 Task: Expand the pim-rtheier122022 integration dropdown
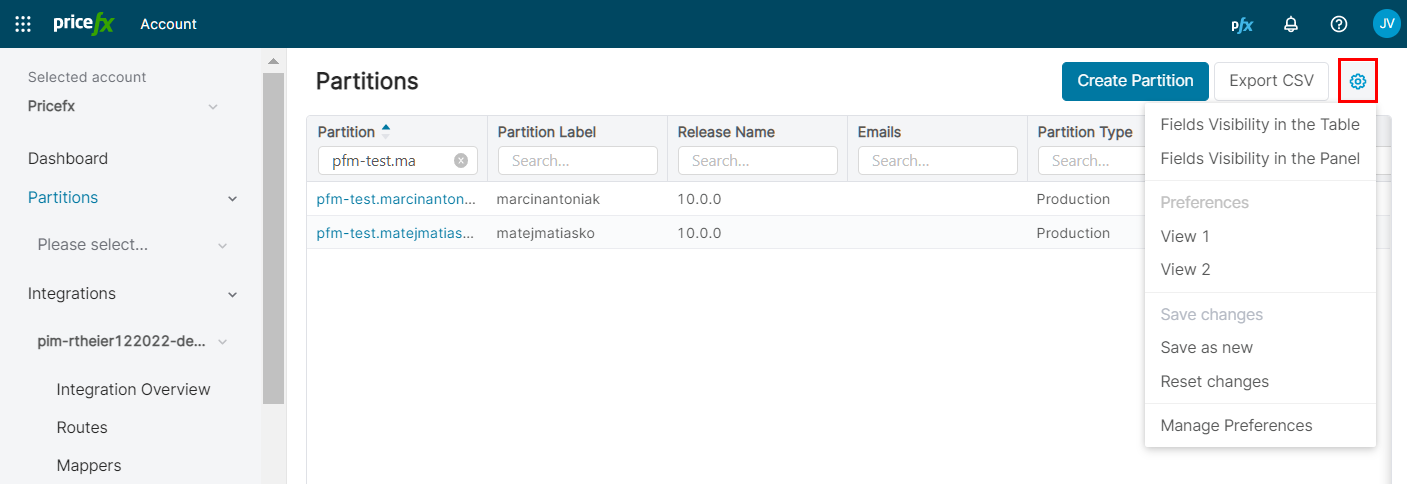point(222,342)
